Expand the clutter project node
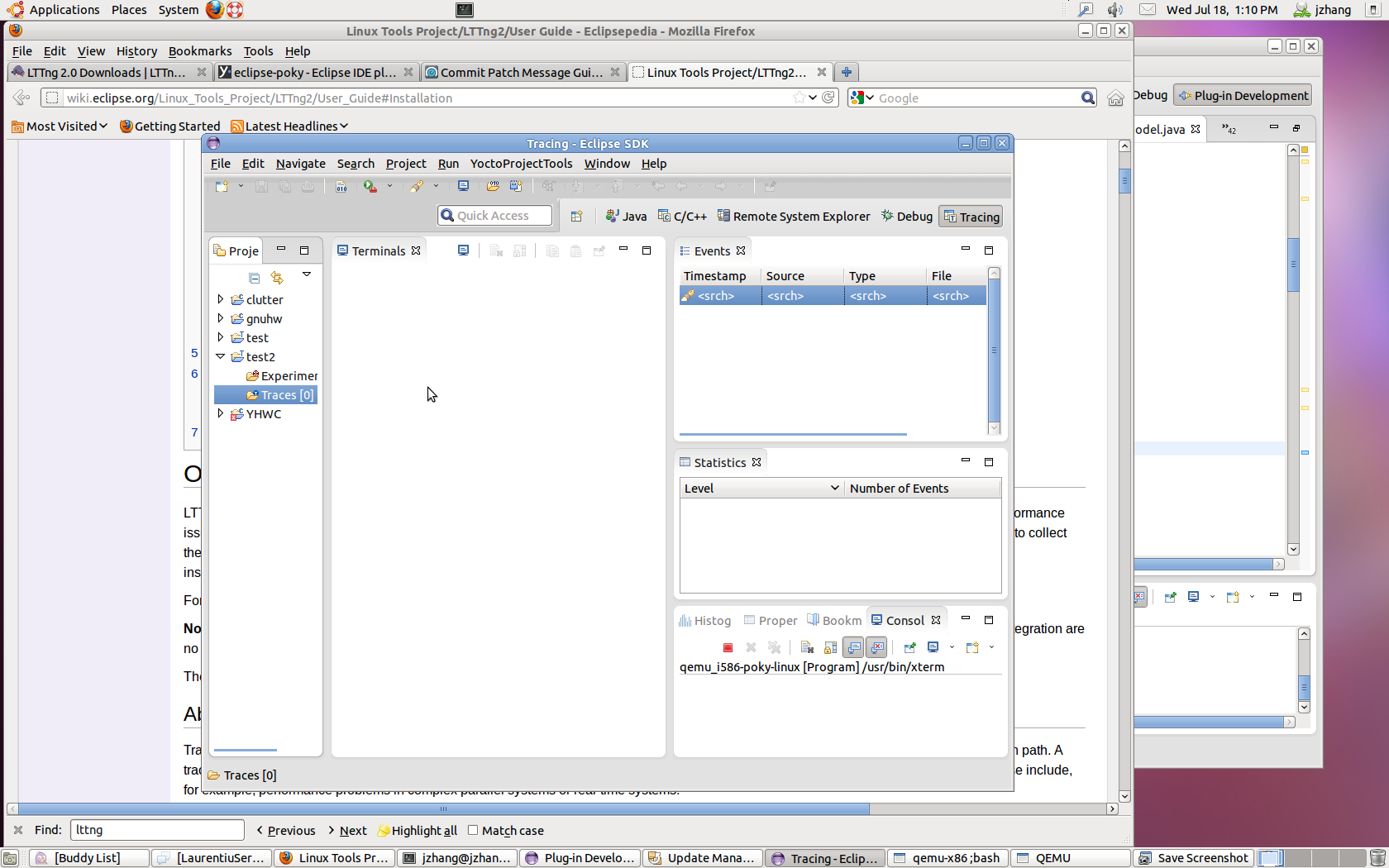The image size is (1389, 868). click(x=221, y=299)
